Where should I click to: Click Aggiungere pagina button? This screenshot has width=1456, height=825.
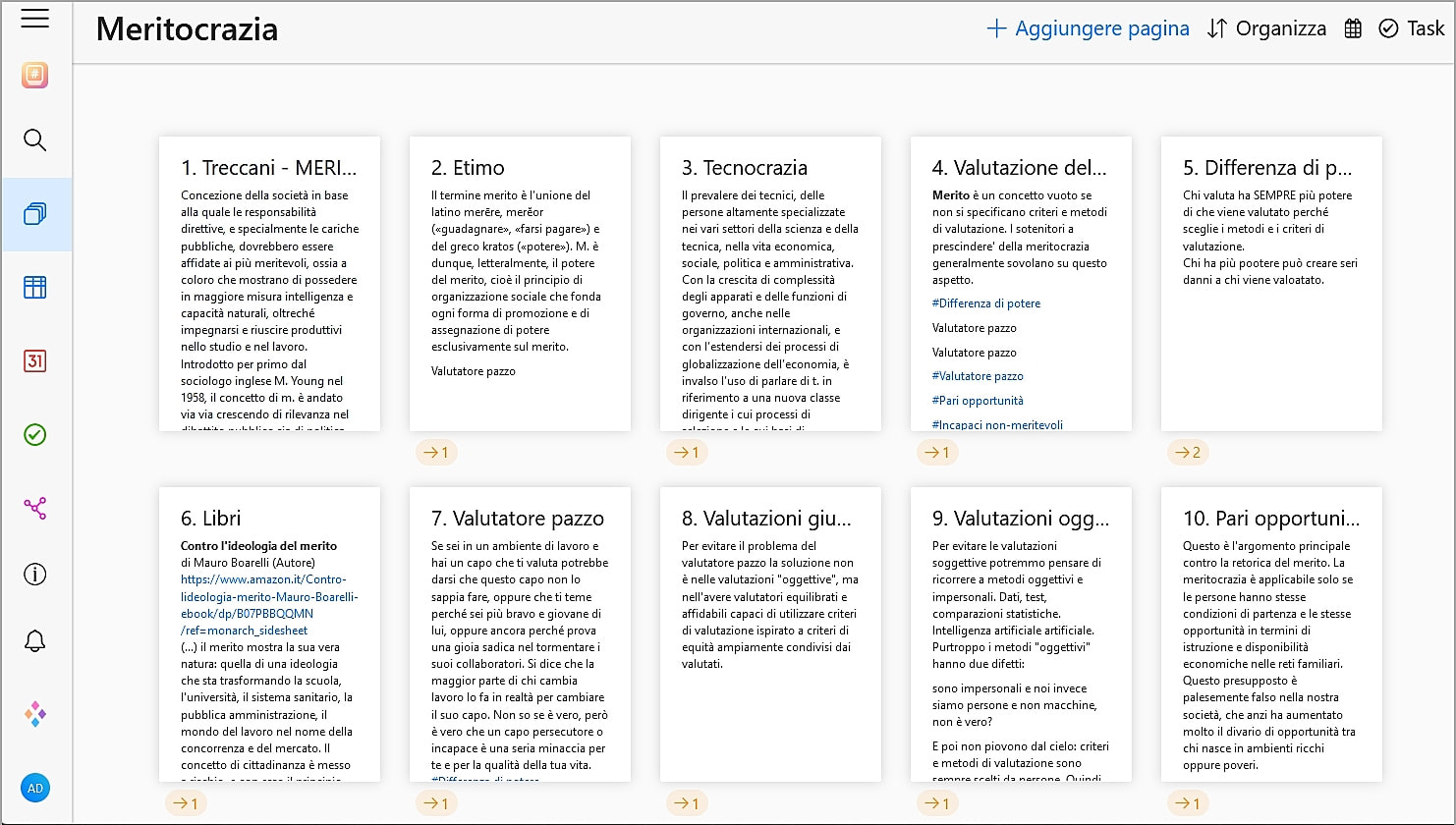pos(1088,28)
